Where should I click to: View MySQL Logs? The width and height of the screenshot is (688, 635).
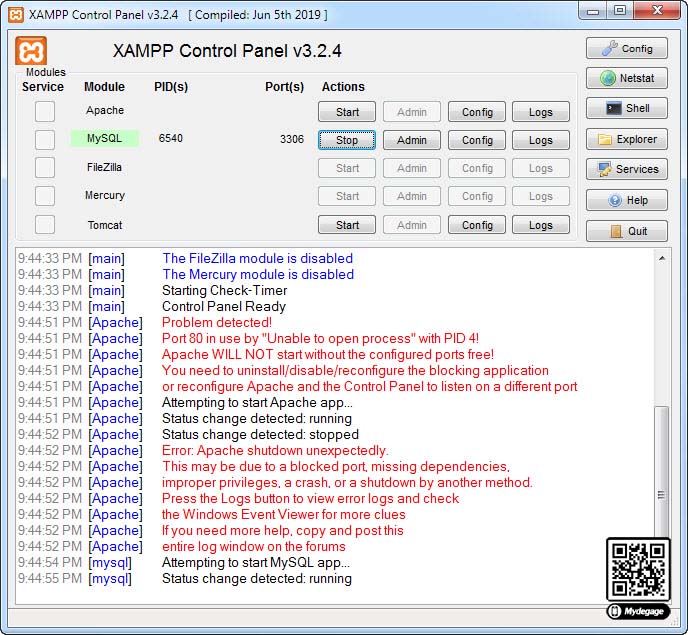pos(541,140)
